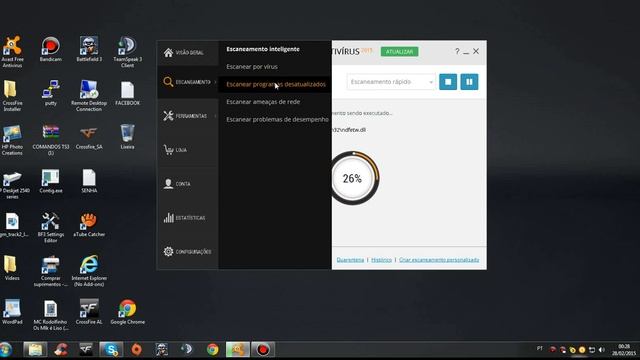The height and width of the screenshot is (360, 640).
Task: Open the Loja shopping cart section
Action: (x=187, y=150)
